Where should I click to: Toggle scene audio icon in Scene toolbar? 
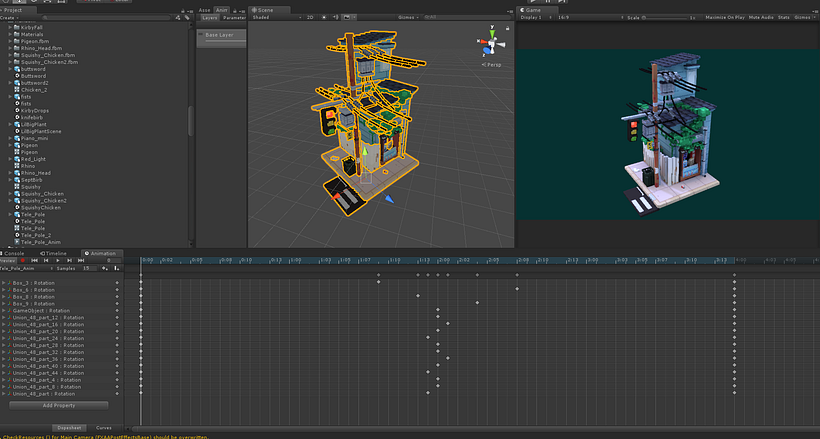[335, 17]
